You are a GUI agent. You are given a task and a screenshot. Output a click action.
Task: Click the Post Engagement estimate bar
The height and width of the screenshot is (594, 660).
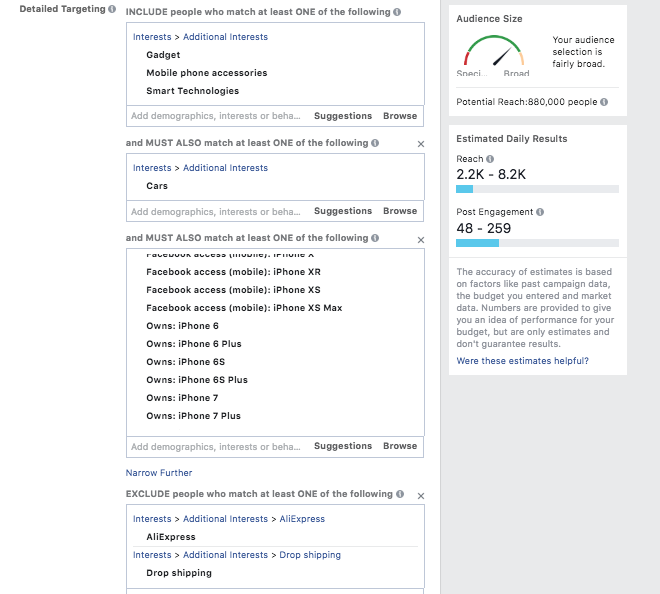point(538,243)
